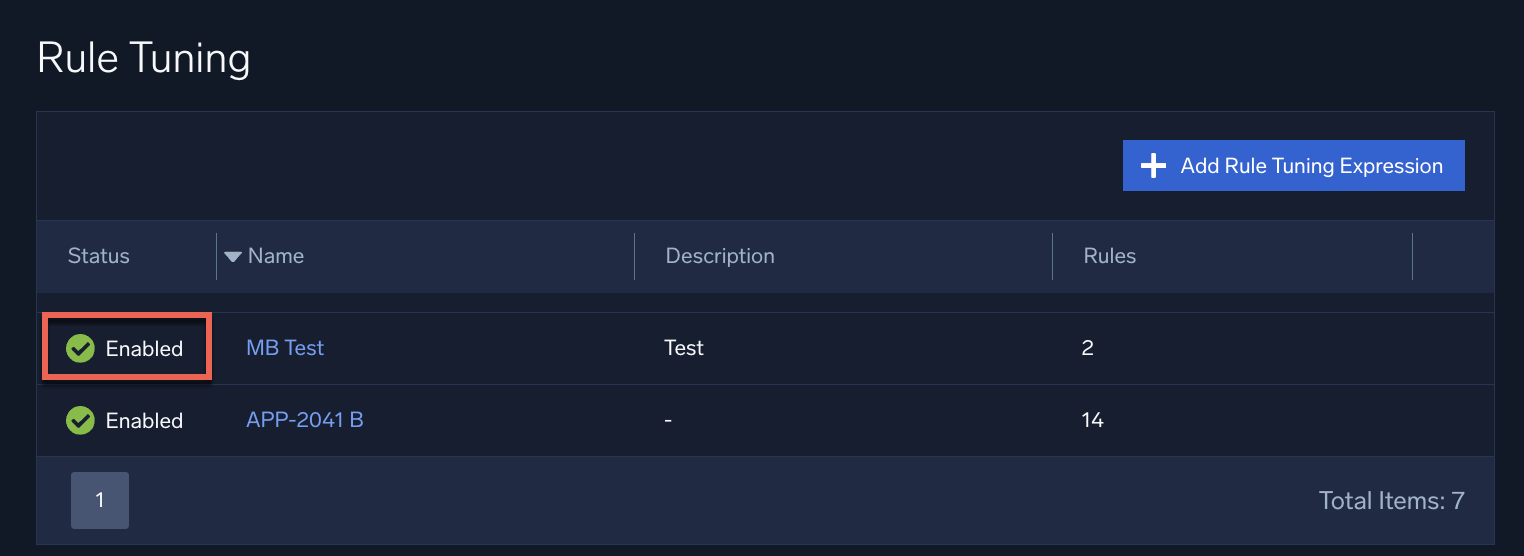This screenshot has height=556, width=1524.
Task: Open the APP-2041 B expression link
Action: (x=305, y=420)
